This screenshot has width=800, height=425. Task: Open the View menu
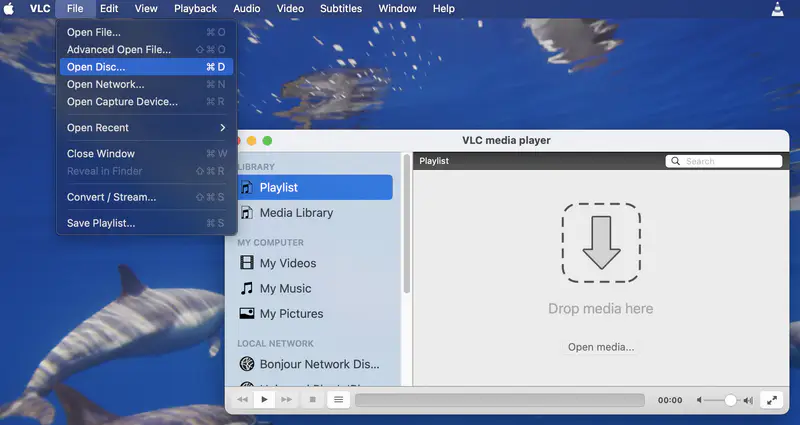coord(146,9)
